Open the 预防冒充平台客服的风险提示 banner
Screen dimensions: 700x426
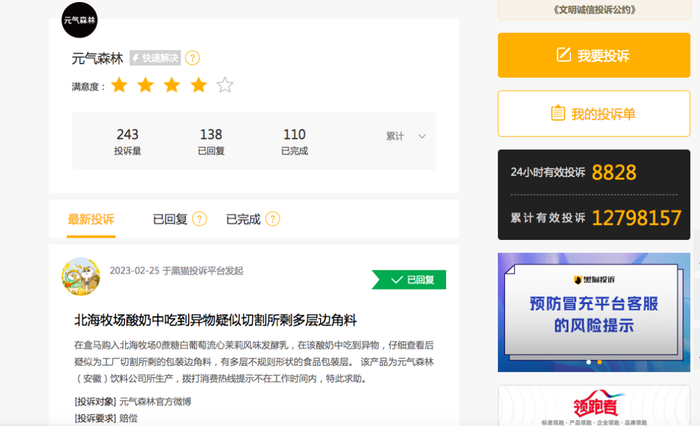pyautogui.click(x=594, y=312)
